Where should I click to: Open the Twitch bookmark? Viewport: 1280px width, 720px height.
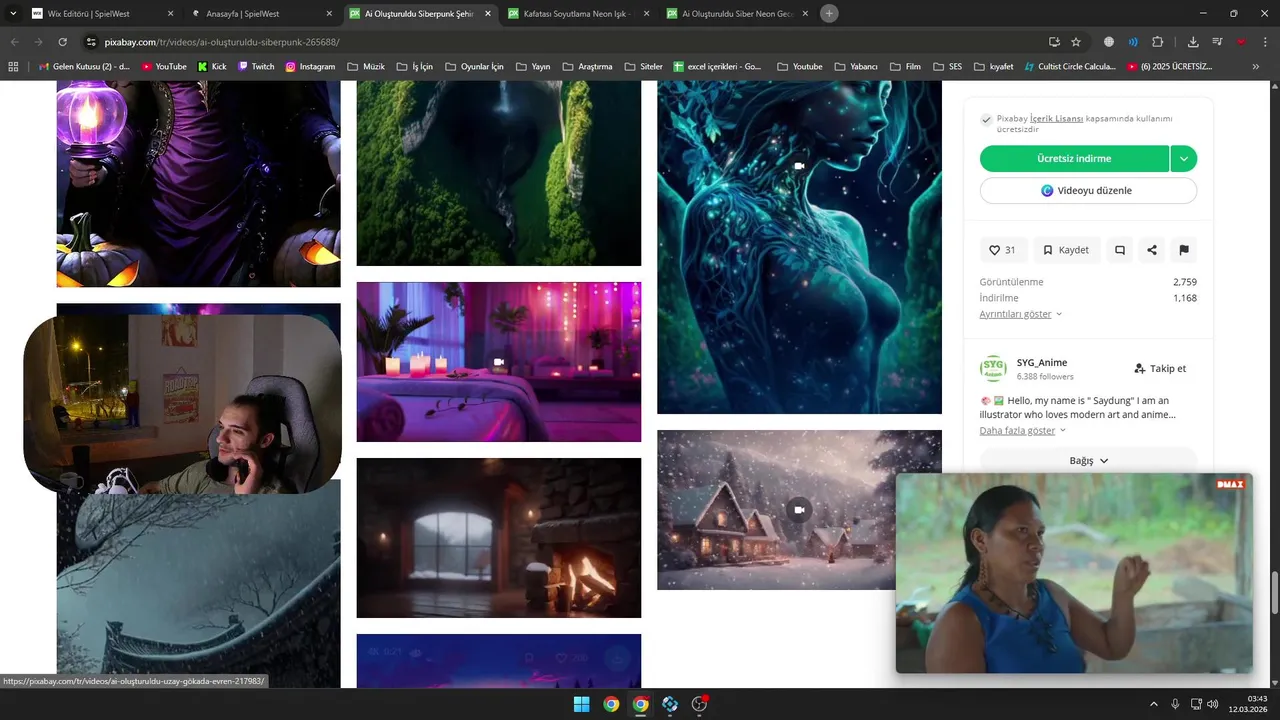tap(256, 66)
